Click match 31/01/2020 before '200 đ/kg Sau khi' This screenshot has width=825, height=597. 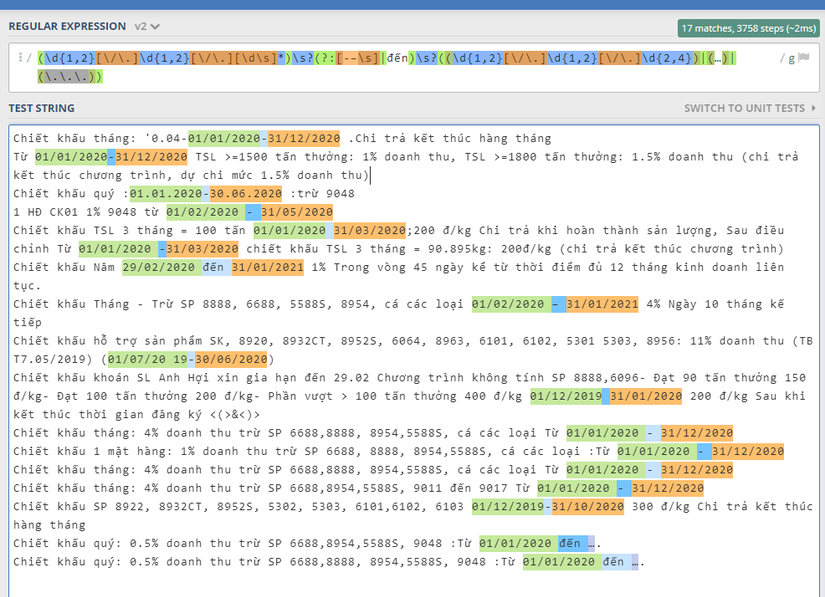[x=646, y=396]
